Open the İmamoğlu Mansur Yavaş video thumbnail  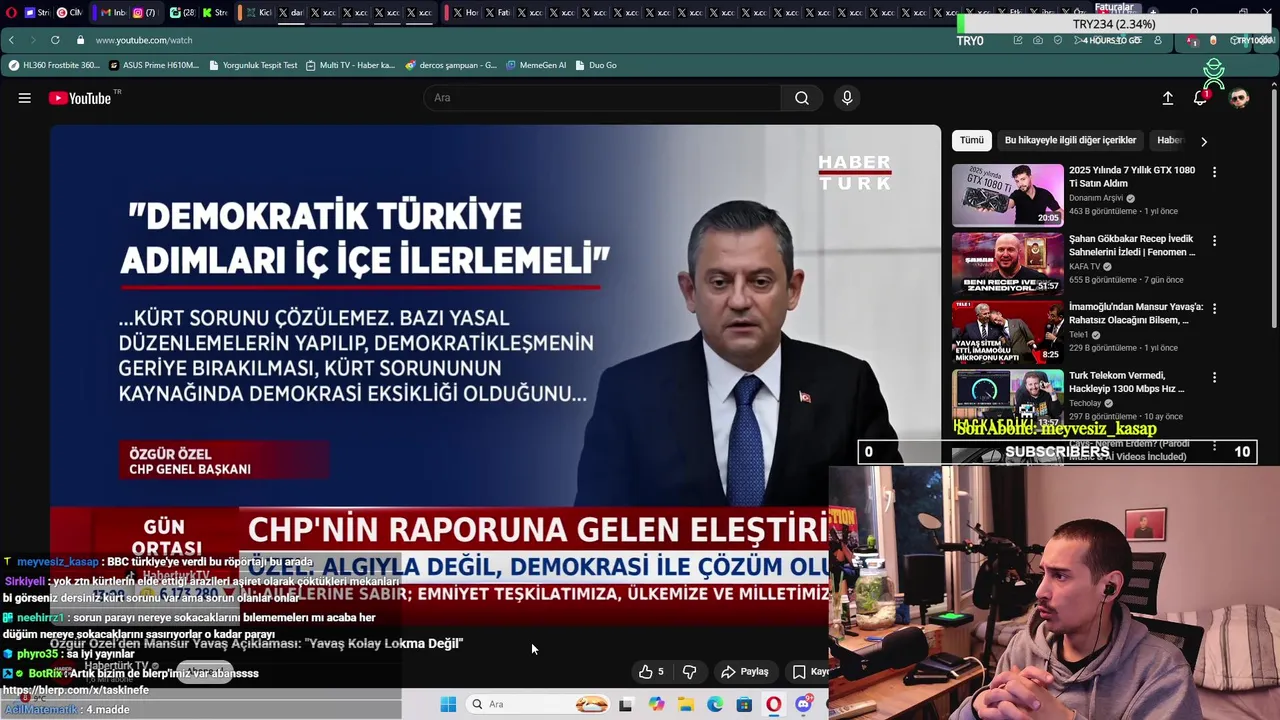tap(1007, 332)
